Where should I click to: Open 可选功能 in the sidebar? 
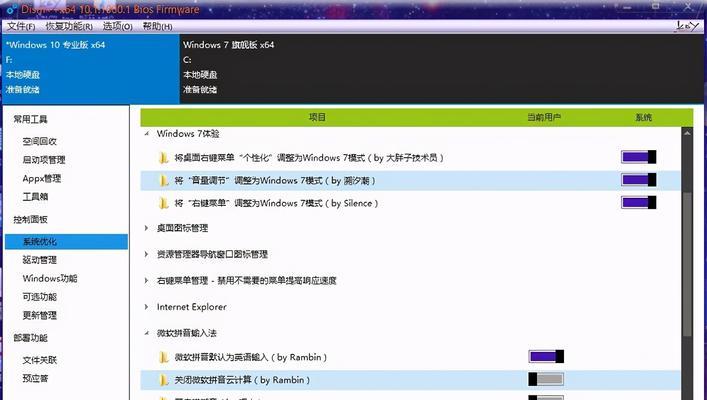pos(40,297)
